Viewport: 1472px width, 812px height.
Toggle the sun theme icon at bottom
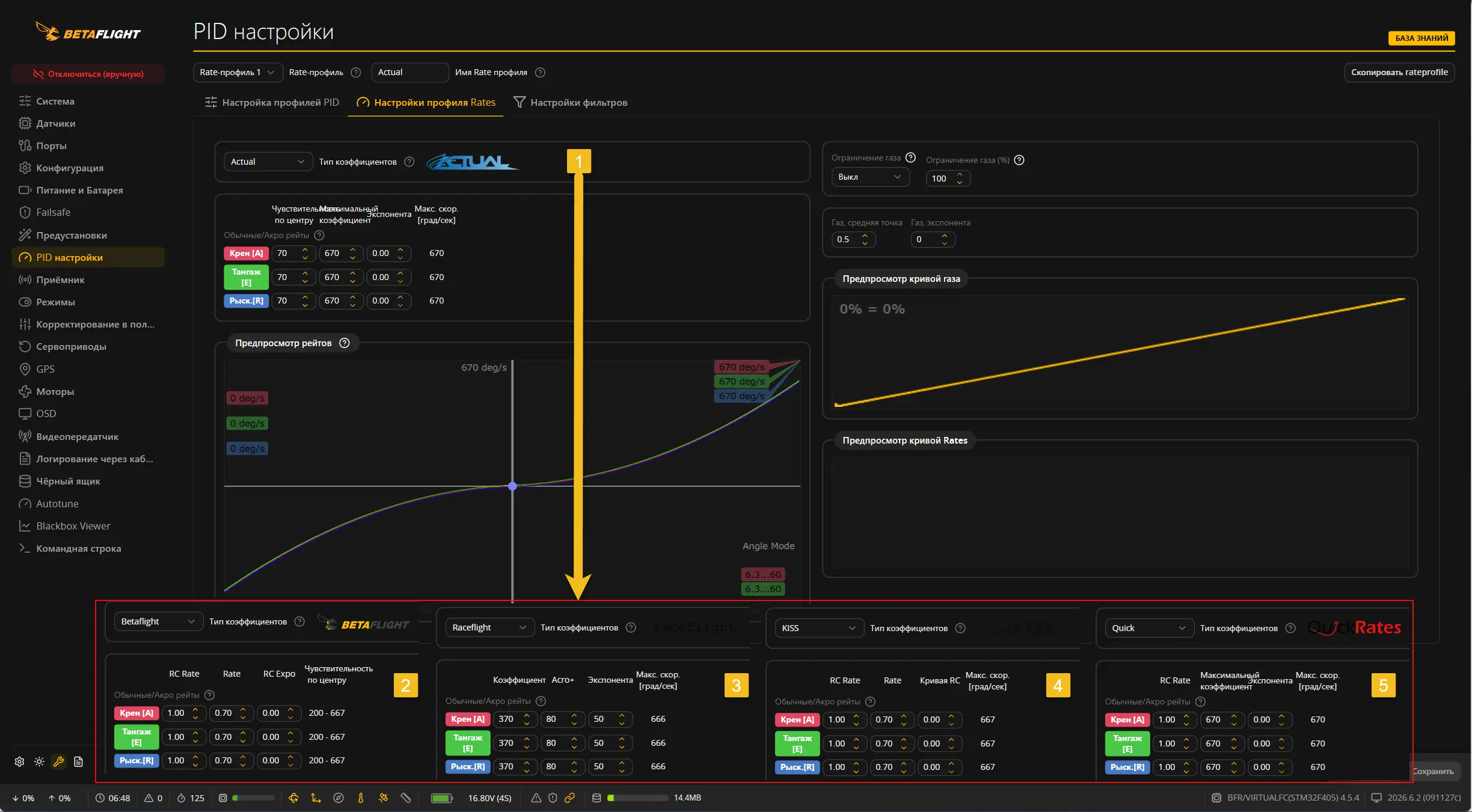[39, 762]
